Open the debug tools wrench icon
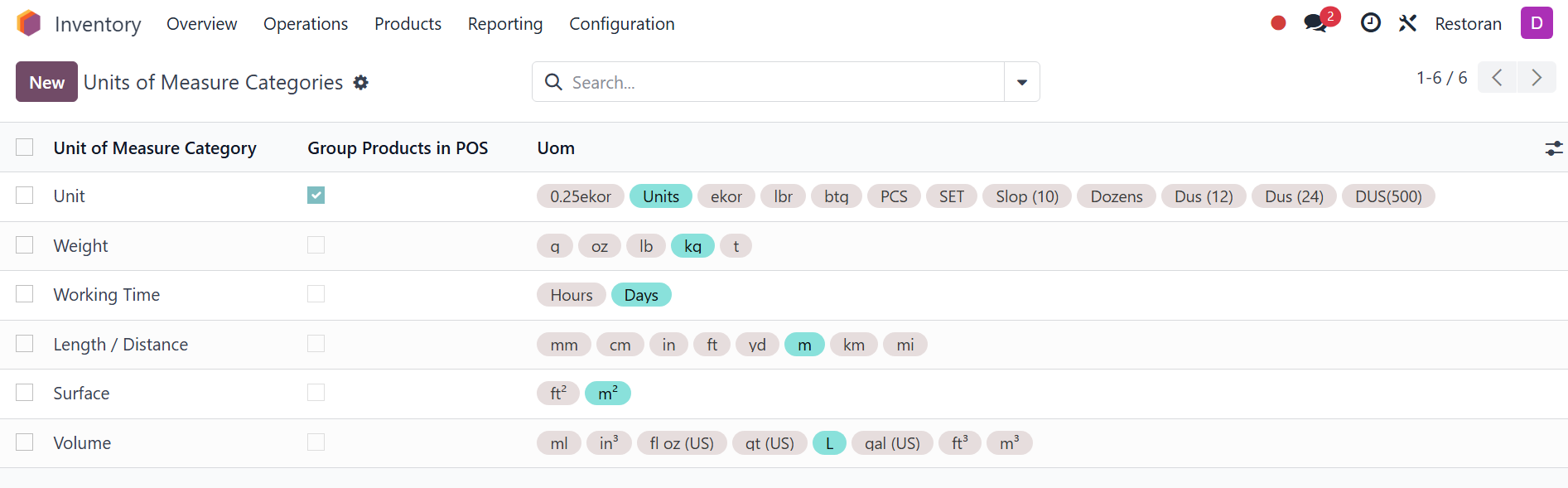Image resolution: width=1568 pixels, height=488 pixels. pyautogui.click(x=1407, y=23)
